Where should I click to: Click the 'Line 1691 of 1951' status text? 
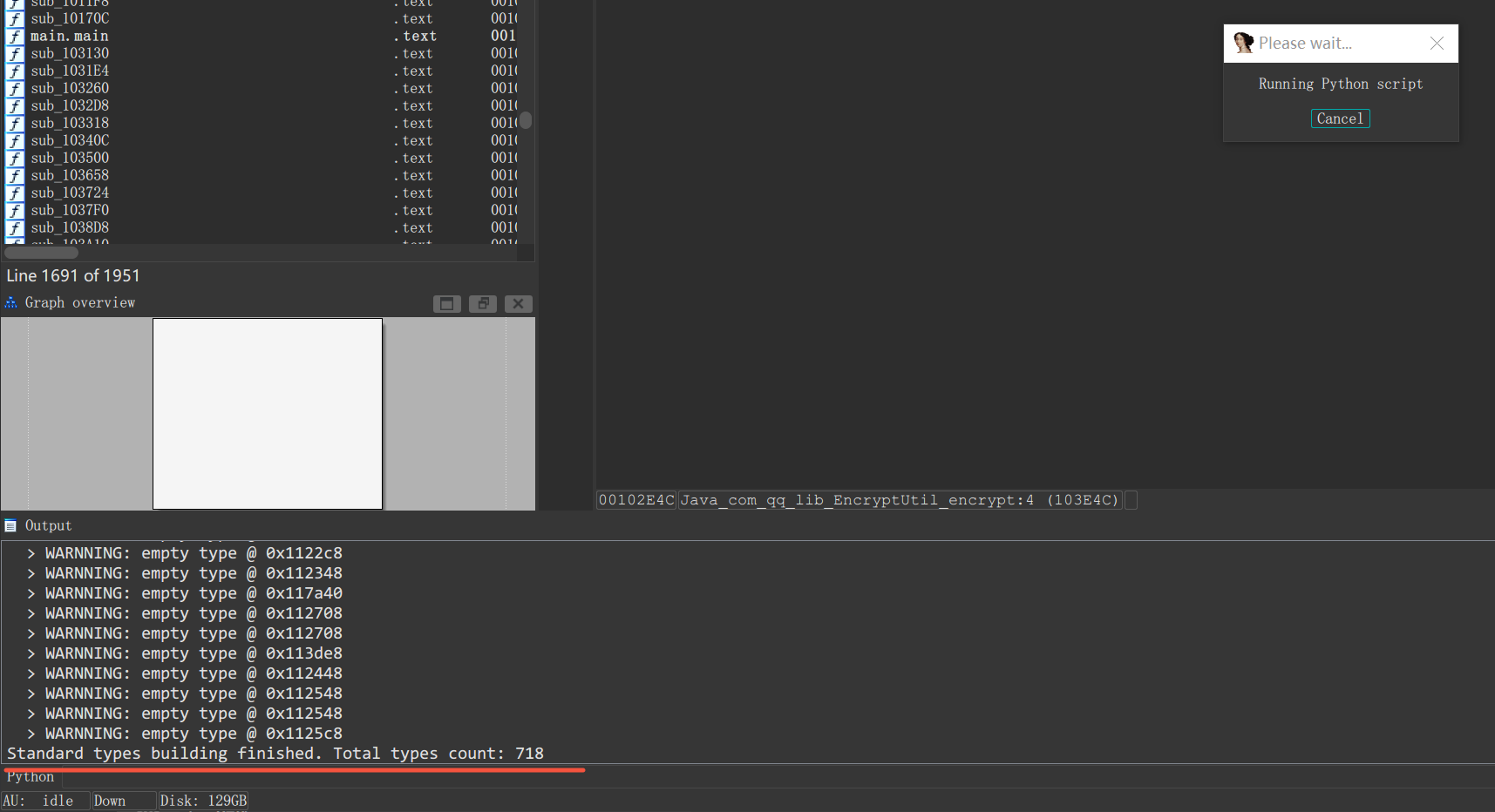coord(73,275)
